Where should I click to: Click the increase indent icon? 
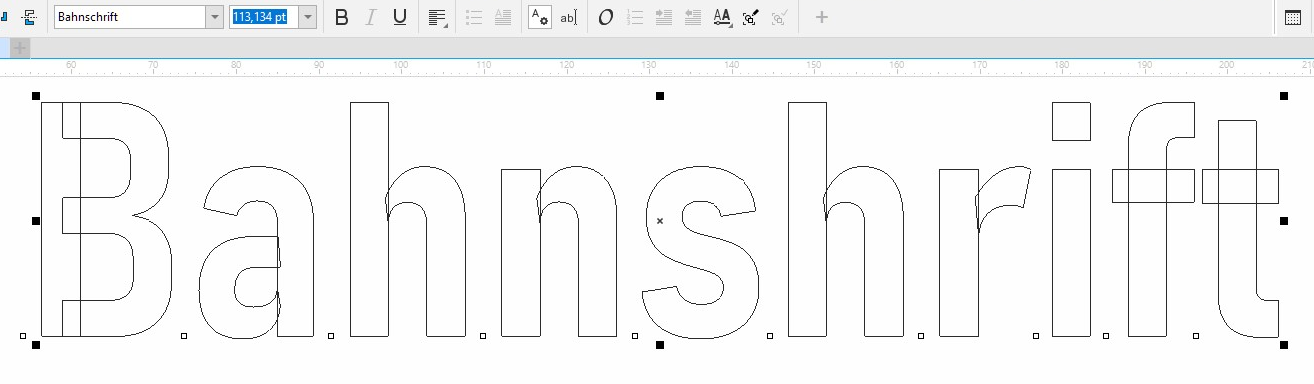663,17
